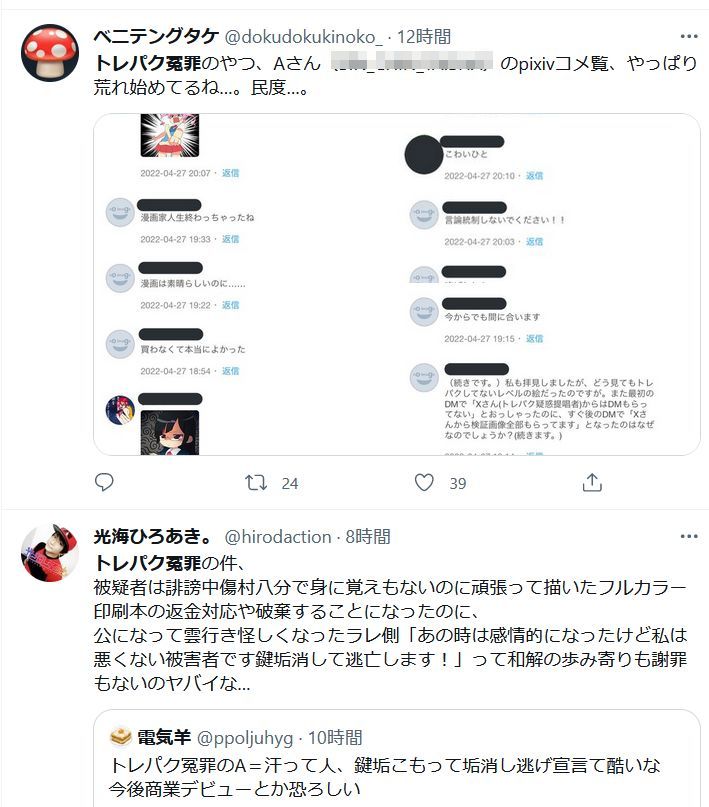Image resolution: width=709 pixels, height=807 pixels.
Task: Open the 8時間 timestamp link
Action: (x=368, y=537)
